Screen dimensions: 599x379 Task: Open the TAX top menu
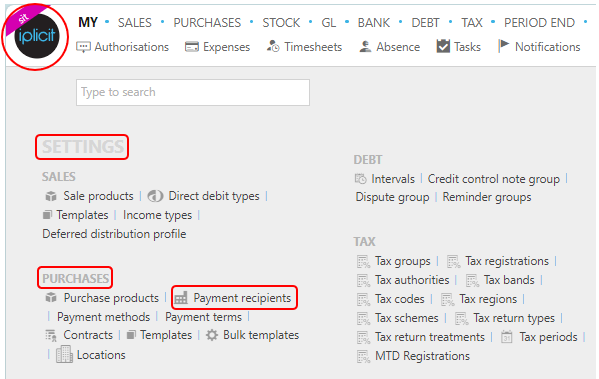click(x=472, y=23)
